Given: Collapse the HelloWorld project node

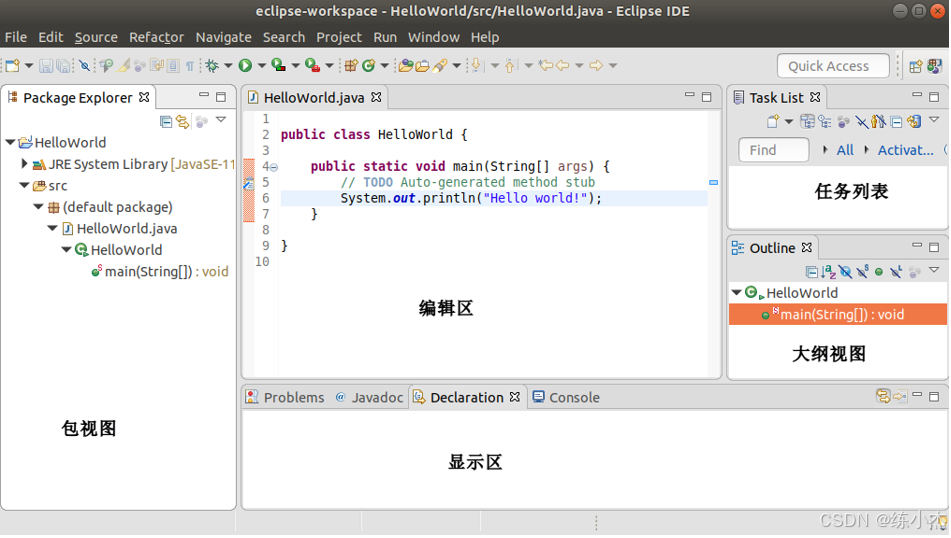Looking at the screenshot, I should 10,143.
